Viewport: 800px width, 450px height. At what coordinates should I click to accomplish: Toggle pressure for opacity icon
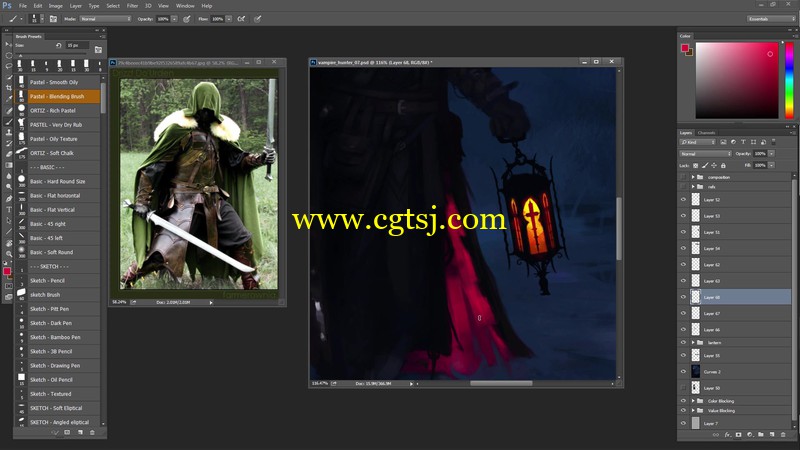tap(187, 19)
